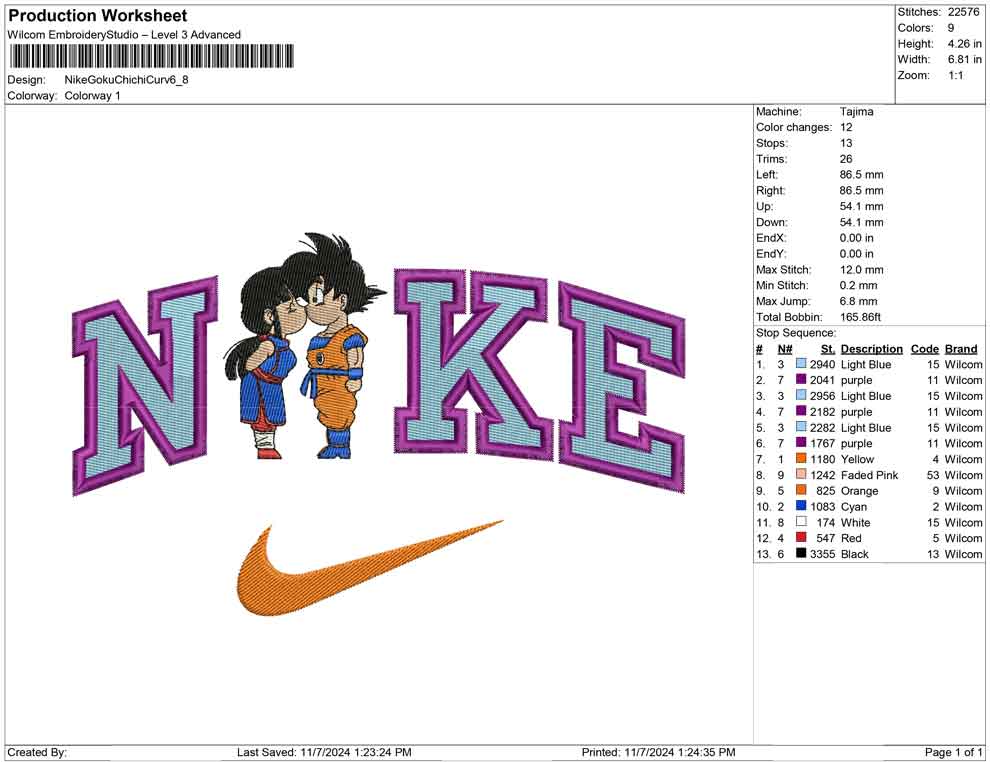Click the St. column header

pyautogui.click(x=828, y=348)
